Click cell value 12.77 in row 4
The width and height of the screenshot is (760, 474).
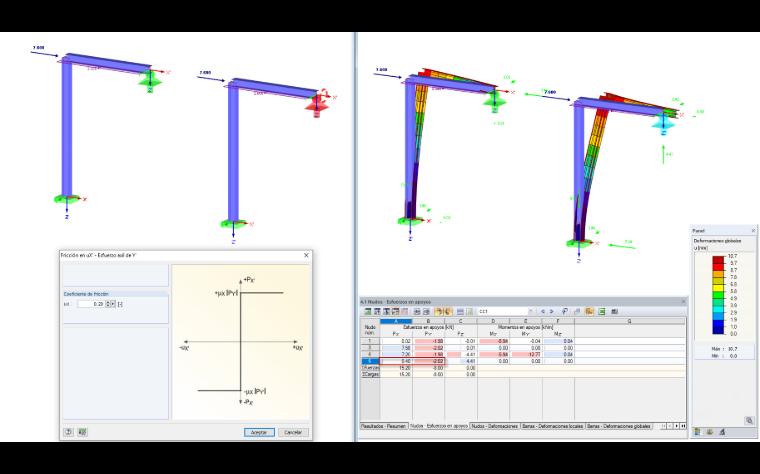(x=525, y=354)
